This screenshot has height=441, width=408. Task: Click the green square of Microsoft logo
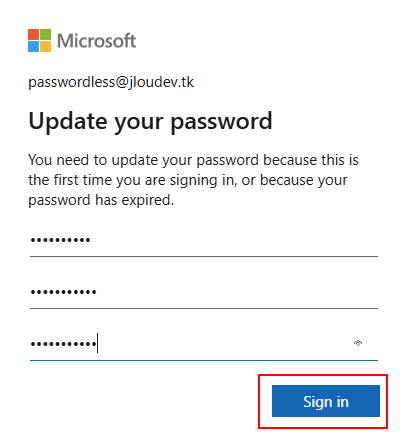46,34
